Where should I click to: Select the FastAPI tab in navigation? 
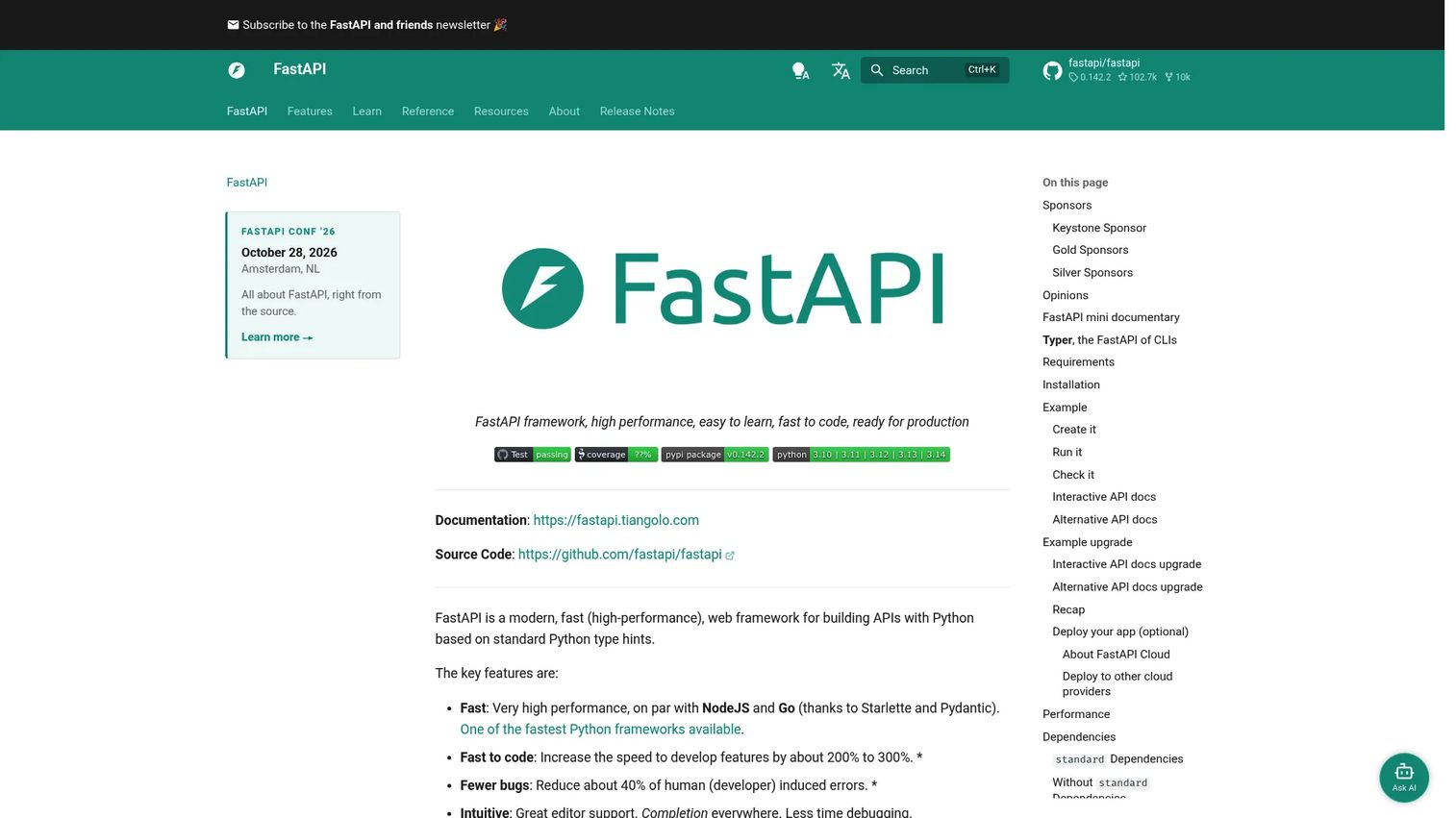(247, 112)
